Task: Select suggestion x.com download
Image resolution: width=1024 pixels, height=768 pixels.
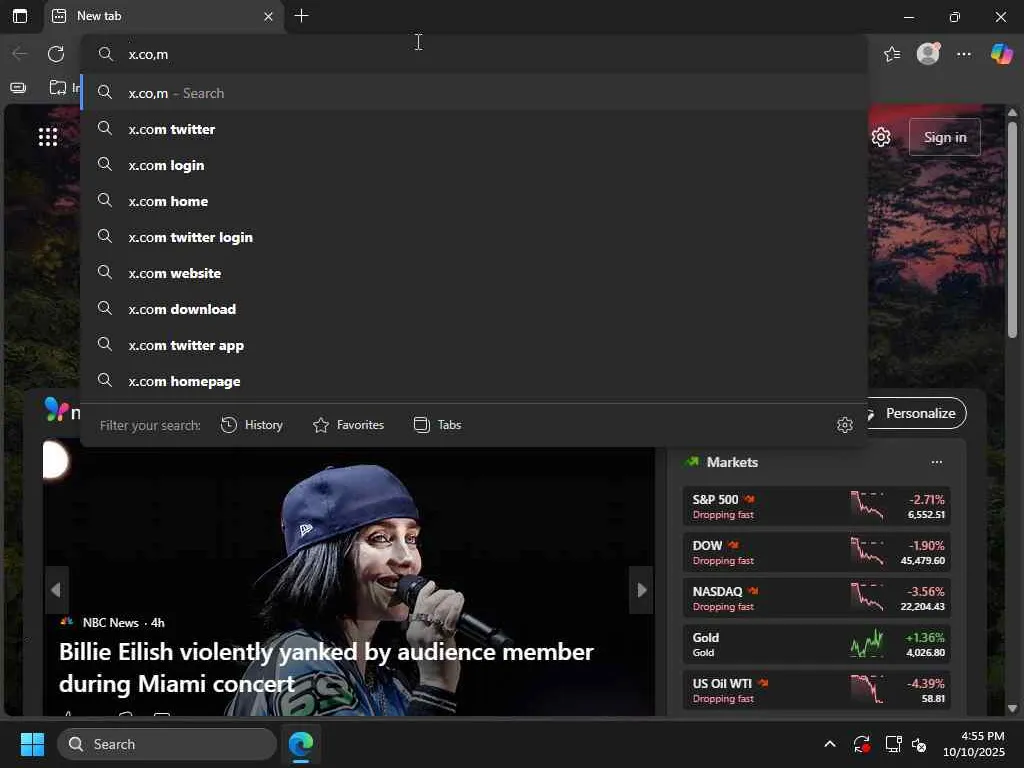Action: (x=475, y=309)
